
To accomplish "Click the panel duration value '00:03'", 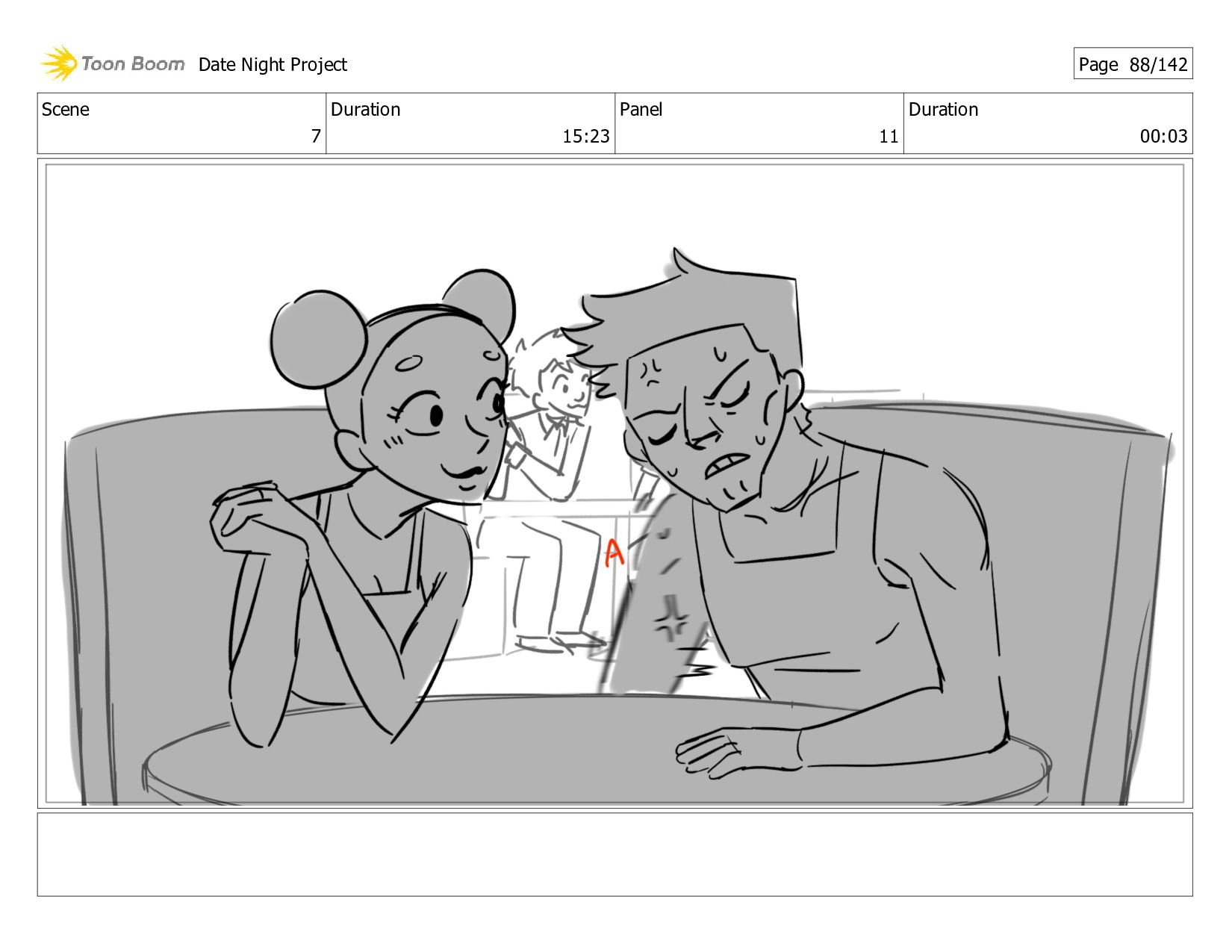I will [1163, 137].
